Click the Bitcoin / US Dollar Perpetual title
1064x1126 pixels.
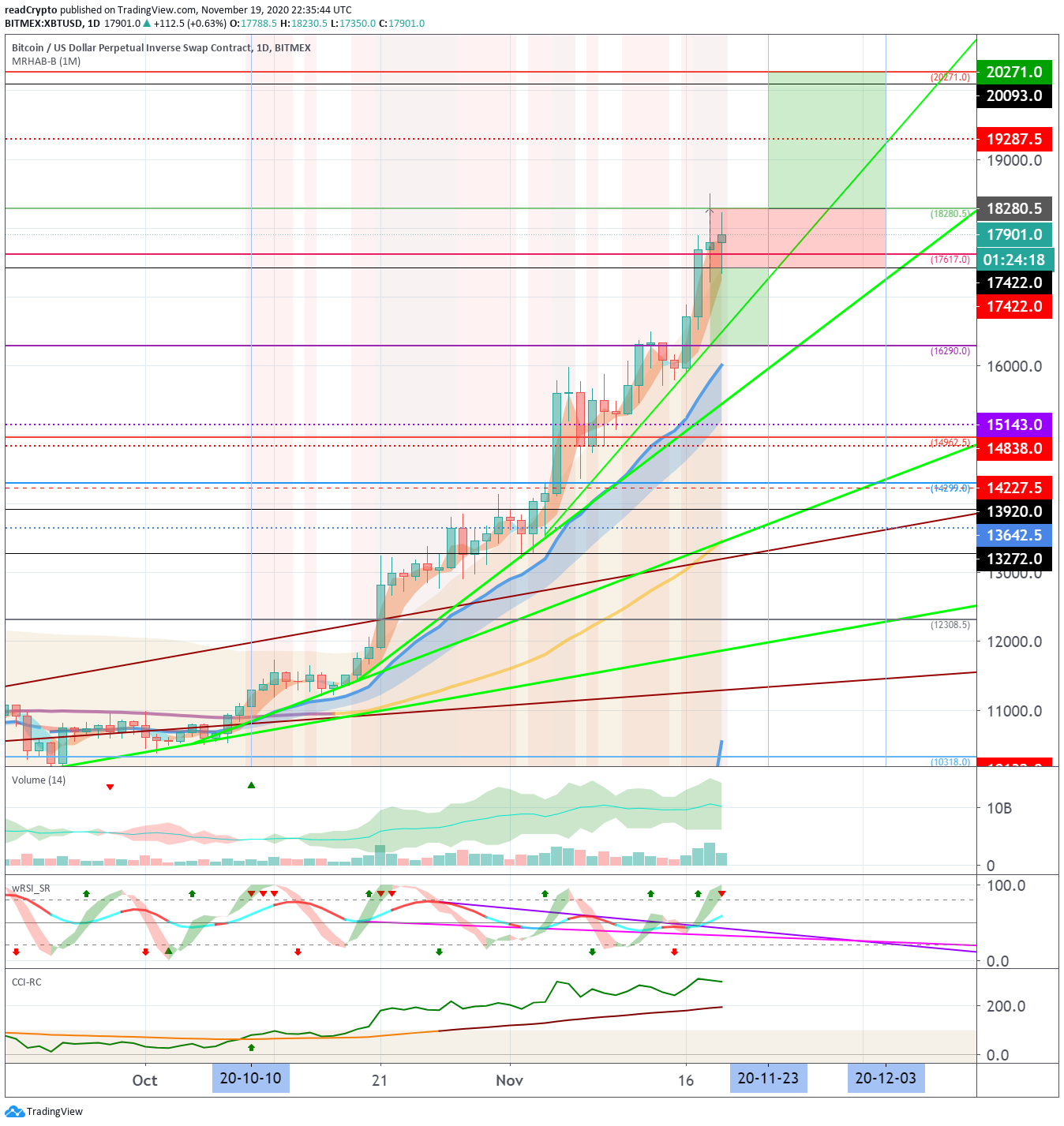[161, 48]
